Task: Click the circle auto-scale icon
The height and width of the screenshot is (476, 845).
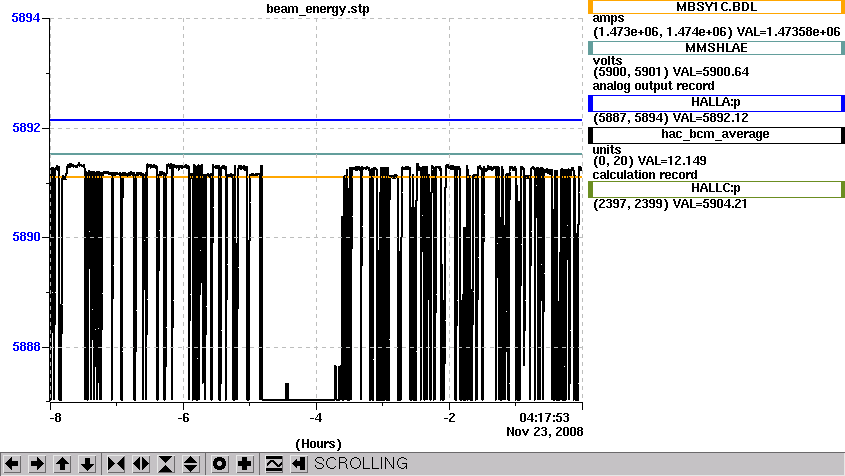Action: pos(219,464)
